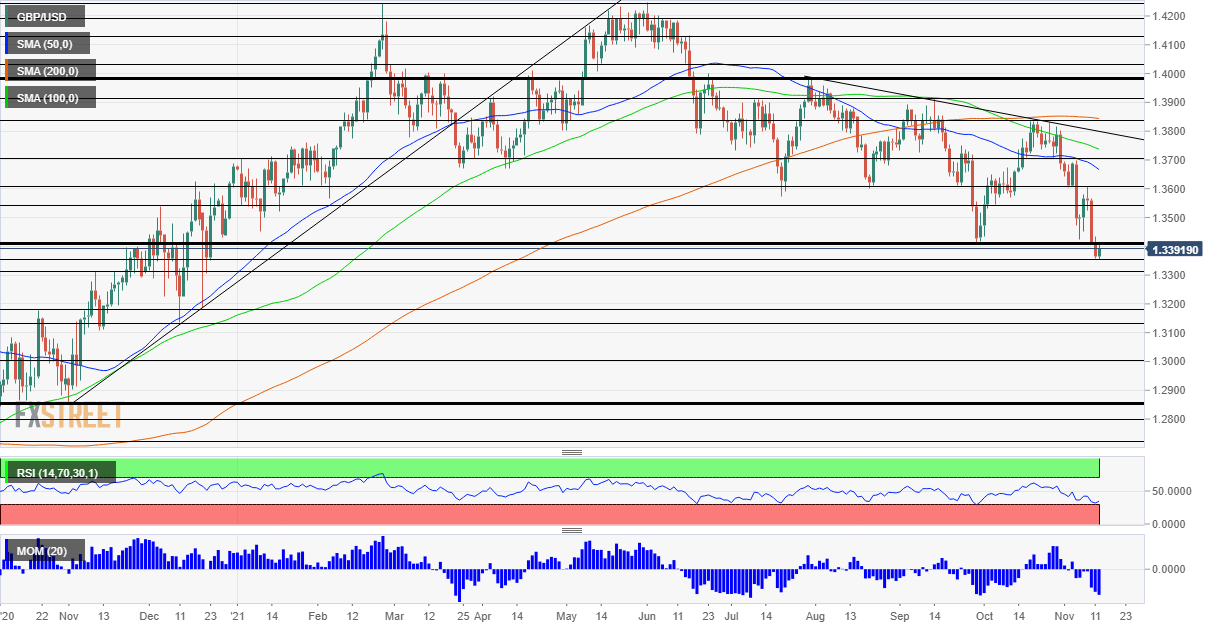Click the Oct label on time axis
The image size is (1221, 629).
(984, 619)
